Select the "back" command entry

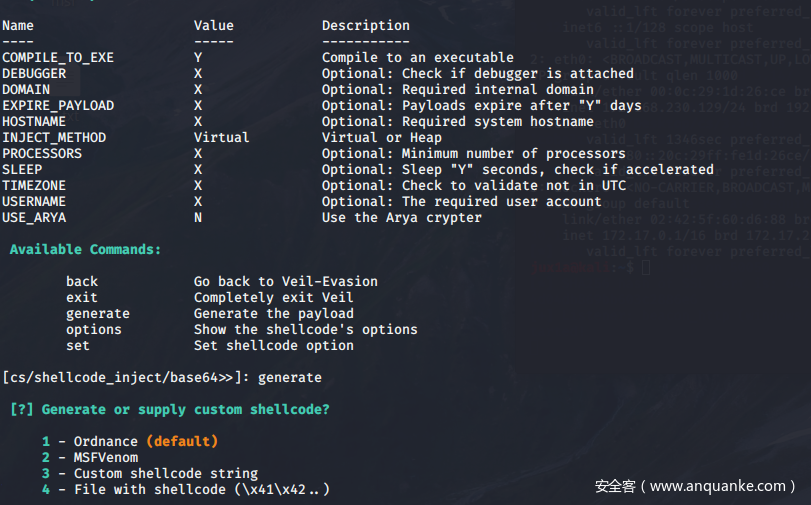[x=82, y=282]
